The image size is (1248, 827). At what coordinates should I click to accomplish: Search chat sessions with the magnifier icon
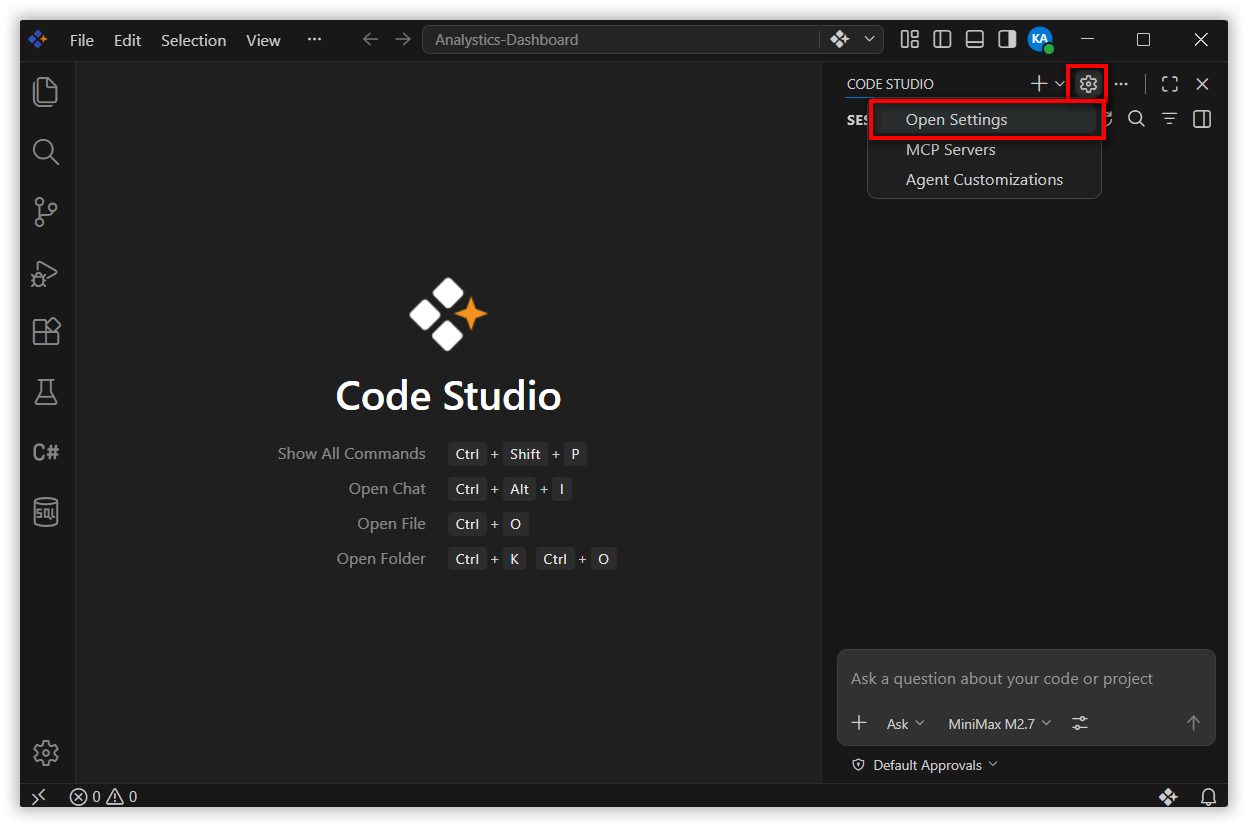tap(1136, 119)
